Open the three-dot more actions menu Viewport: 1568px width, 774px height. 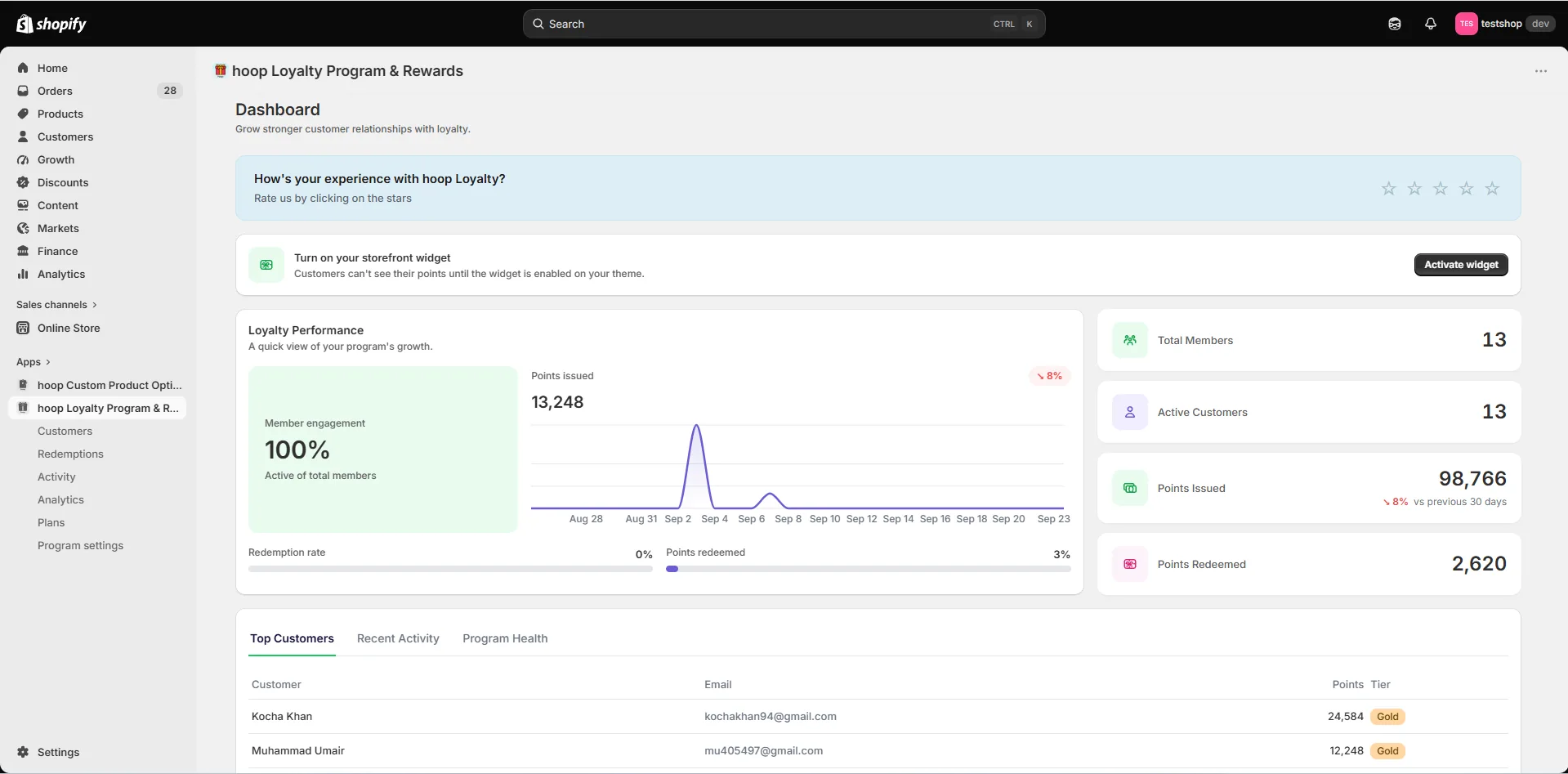[1541, 71]
